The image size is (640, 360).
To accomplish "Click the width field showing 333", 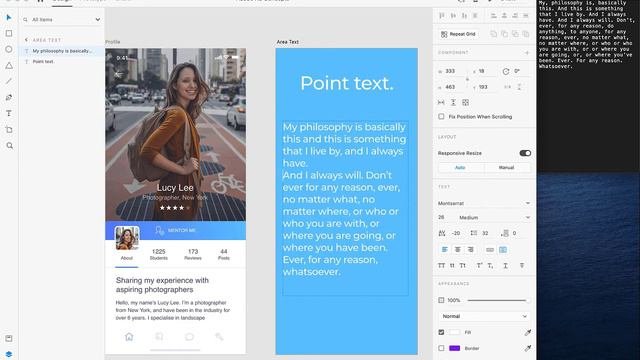I will pos(453,71).
